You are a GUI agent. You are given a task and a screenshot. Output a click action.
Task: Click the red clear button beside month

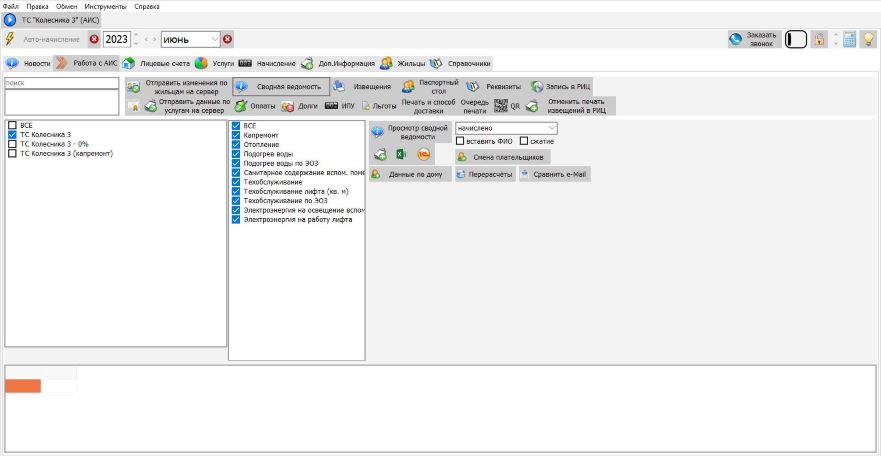click(227, 39)
